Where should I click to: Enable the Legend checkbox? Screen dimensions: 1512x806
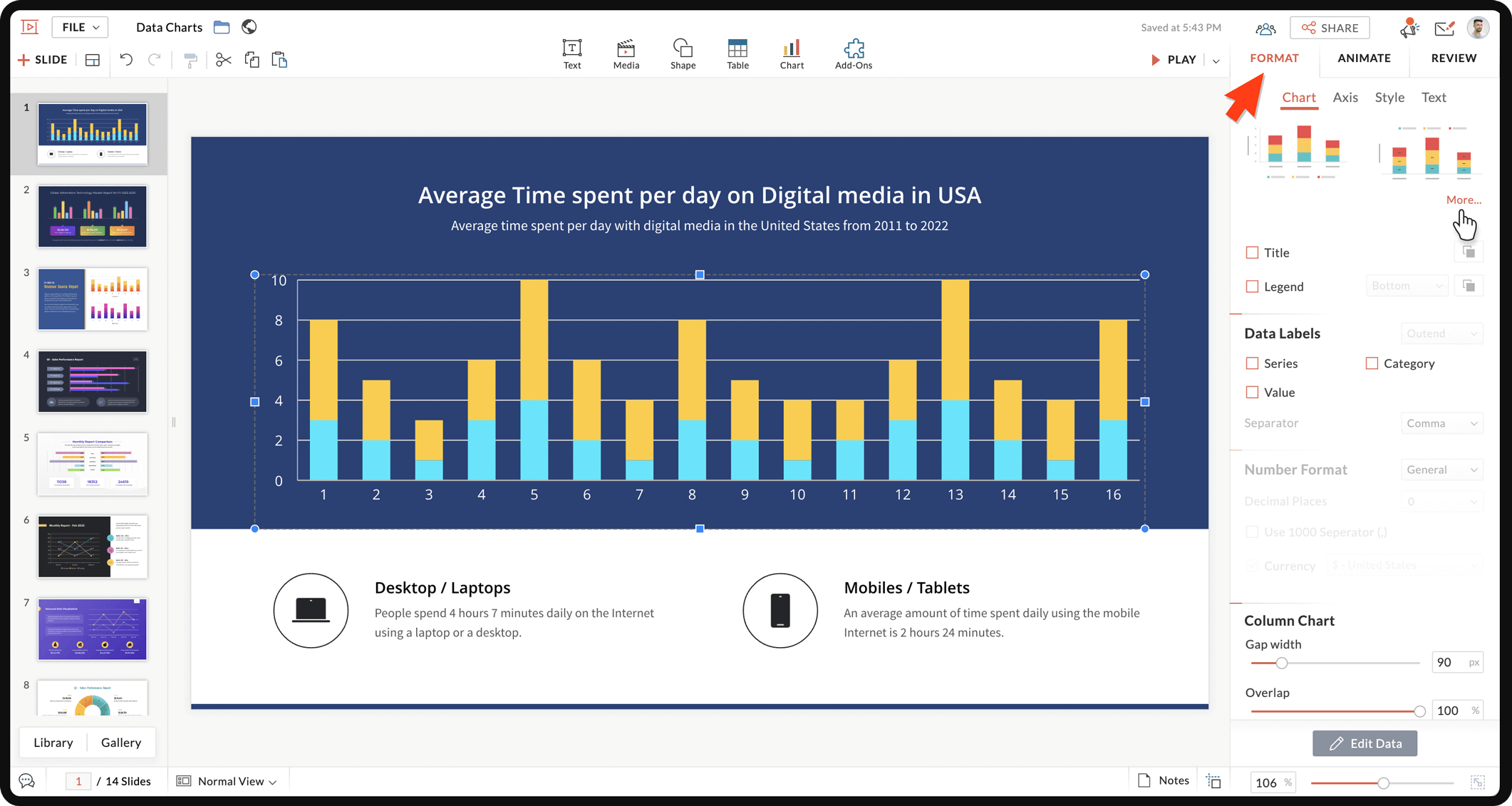click(1252, 286)
